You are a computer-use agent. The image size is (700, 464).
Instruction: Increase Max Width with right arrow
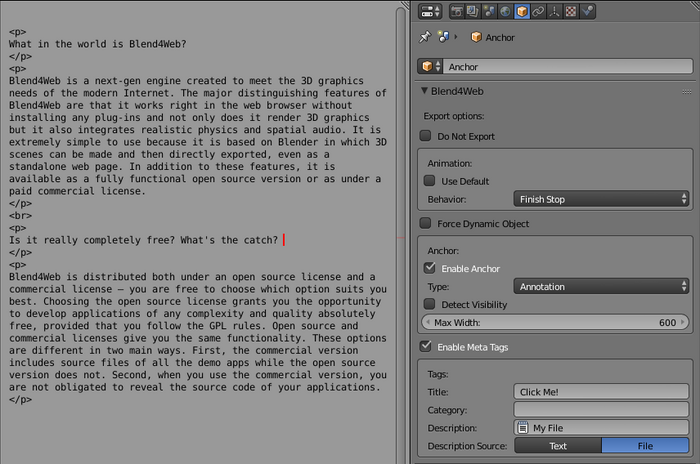coord(682,322)
